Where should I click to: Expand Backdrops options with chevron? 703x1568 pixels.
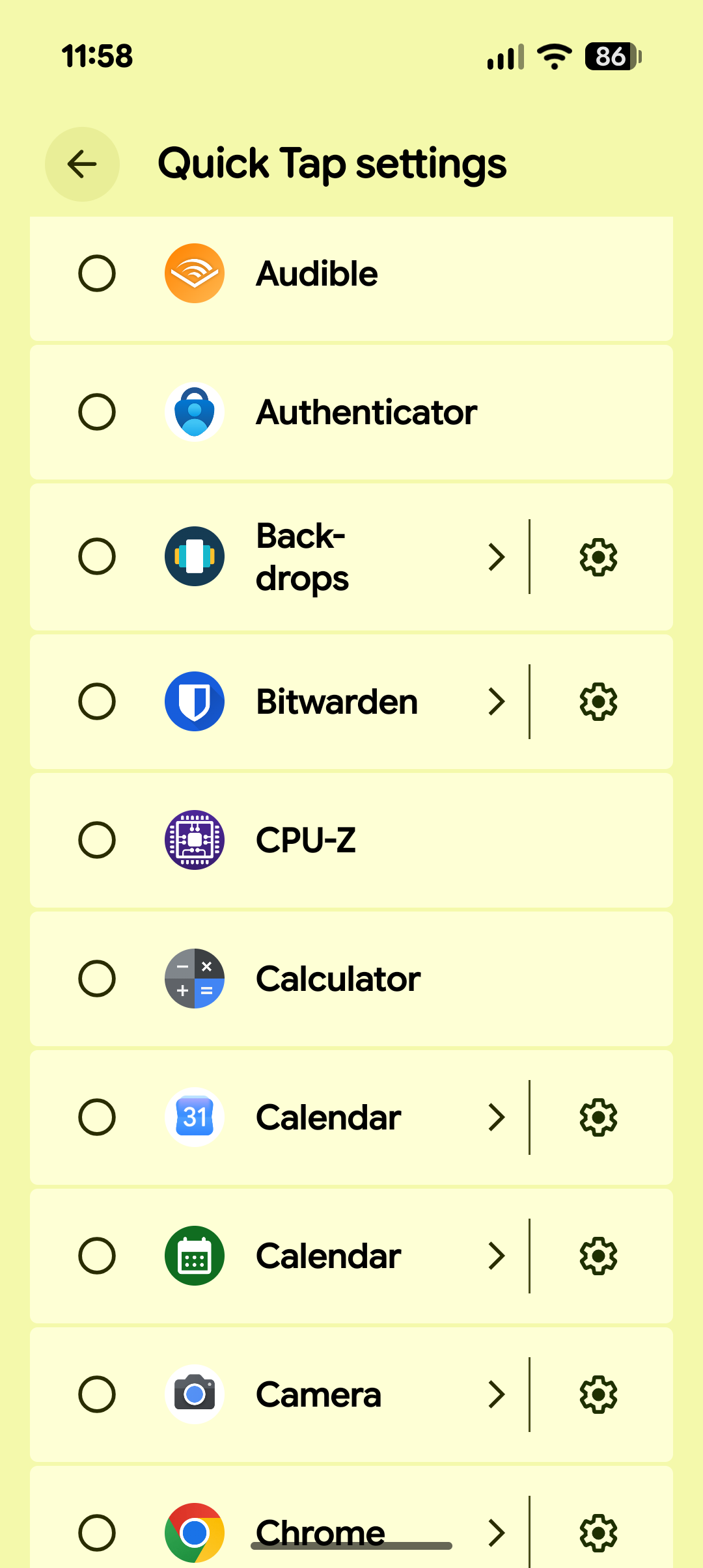click(497, 557)
